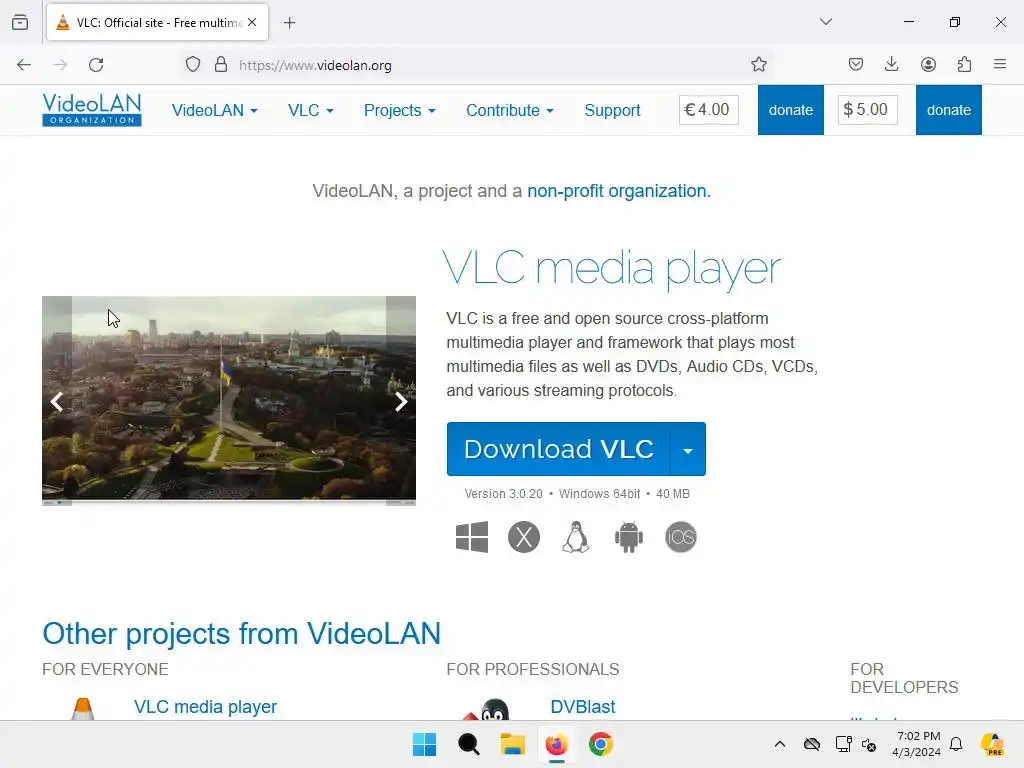This screenshot has height=768, width=1024.
Task: Open the VLC media player project link
Action: click(x=205, y=707)
